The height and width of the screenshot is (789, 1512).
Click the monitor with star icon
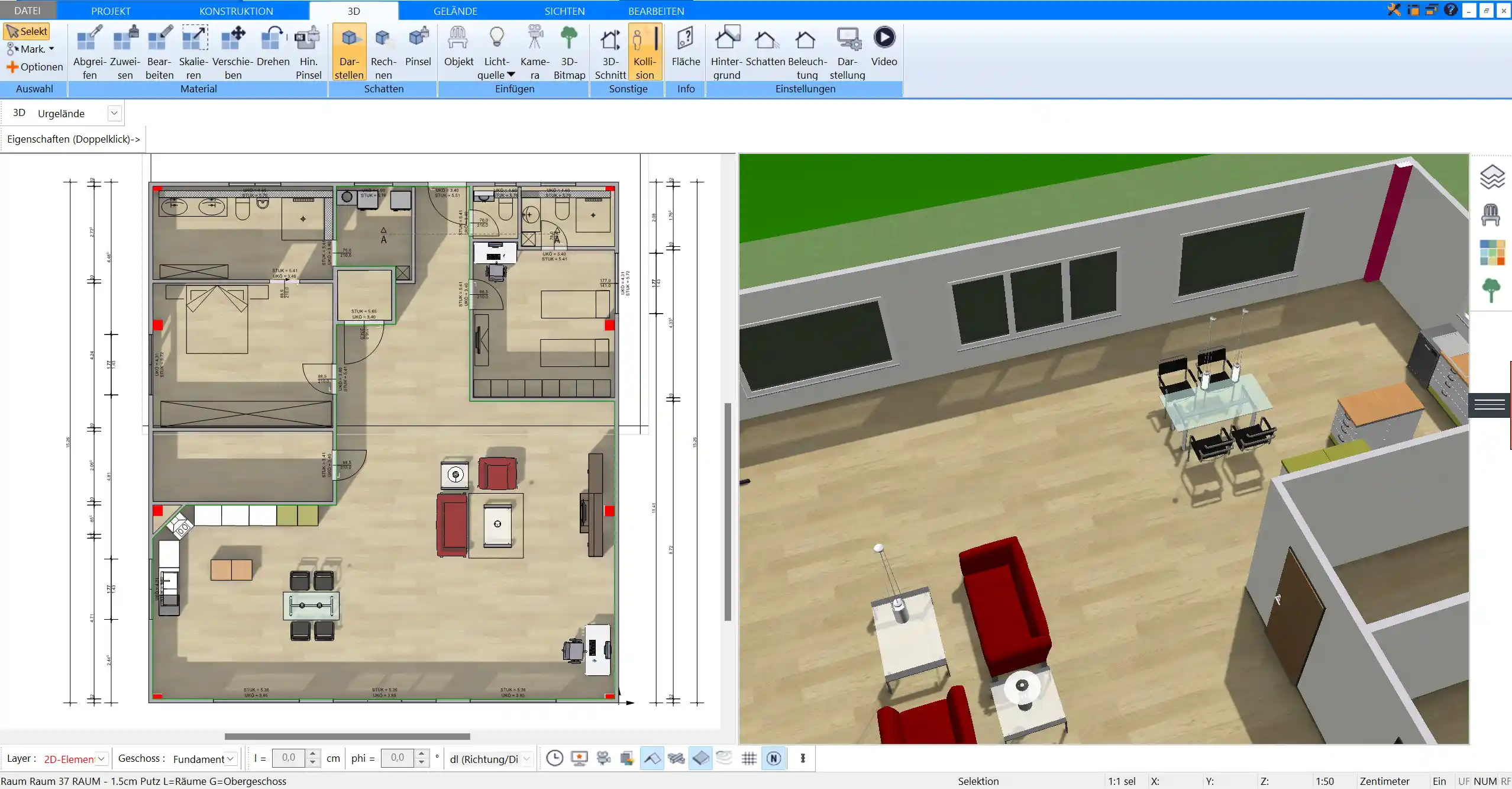(x=579, y=758)
